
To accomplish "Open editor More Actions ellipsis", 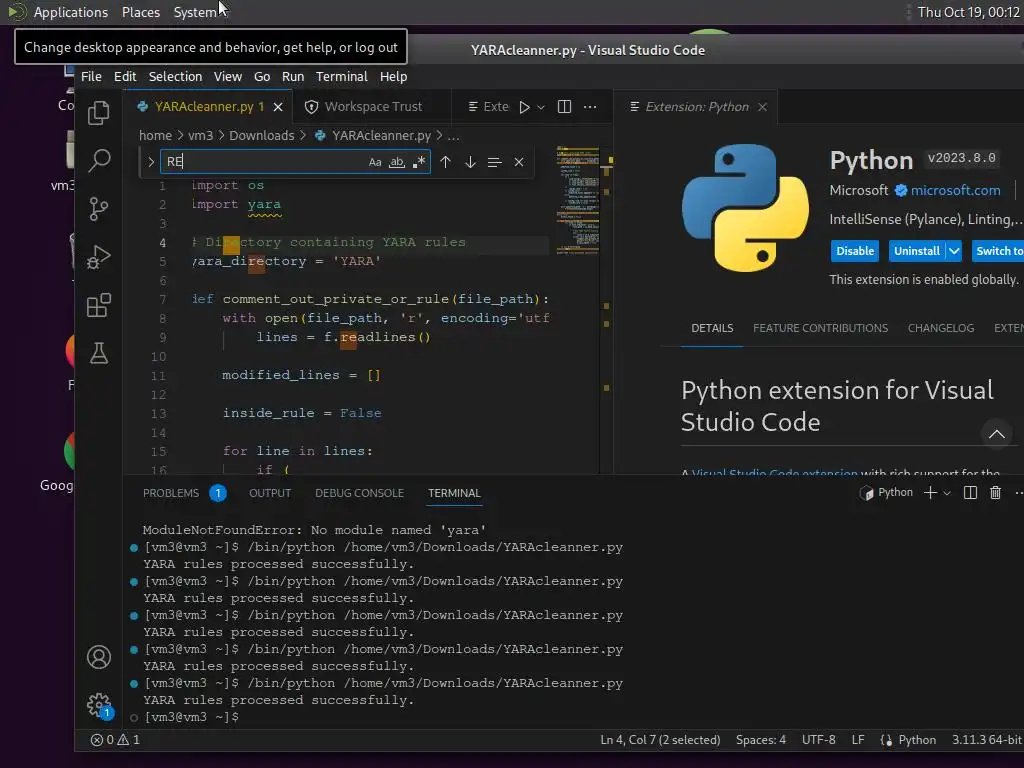I will [590, 106].
